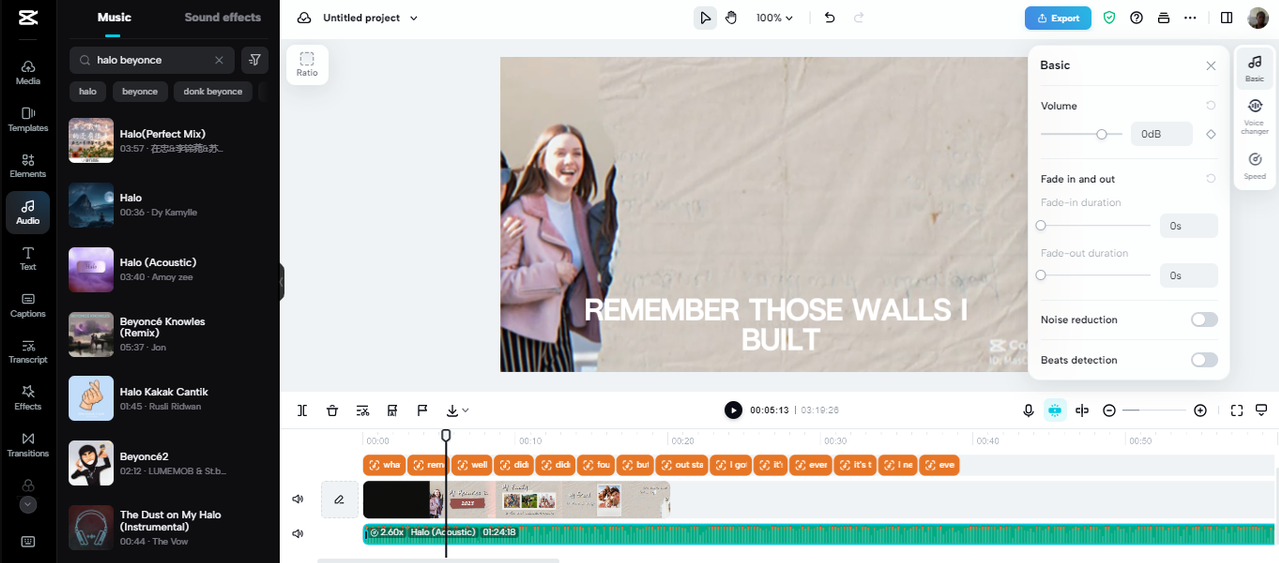Add a Volume keyframe diamond
Image resolution: width=1279 pixels, height=563 pixels.
tap(1211, 134)
